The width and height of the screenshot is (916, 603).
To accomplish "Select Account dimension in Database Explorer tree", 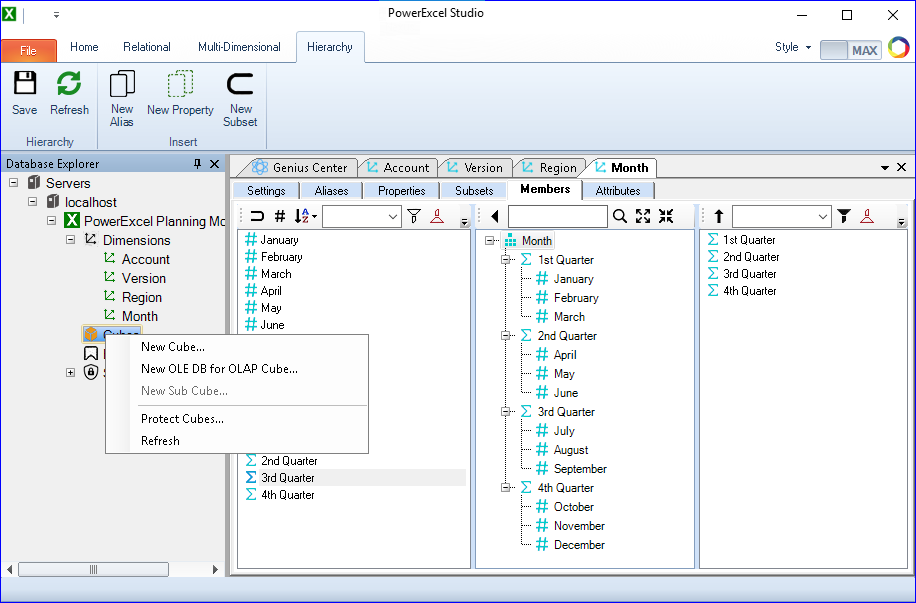I will tap(145, 259).
